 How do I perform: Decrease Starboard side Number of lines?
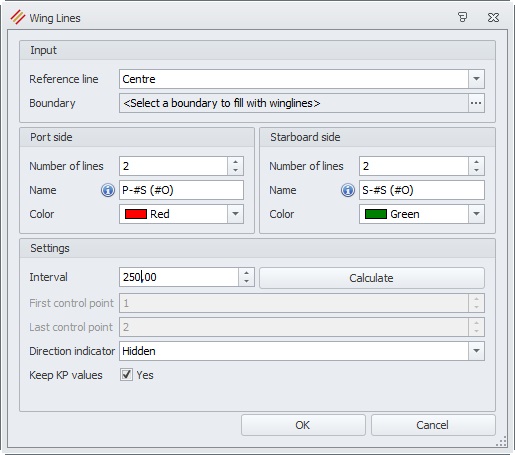476,170
